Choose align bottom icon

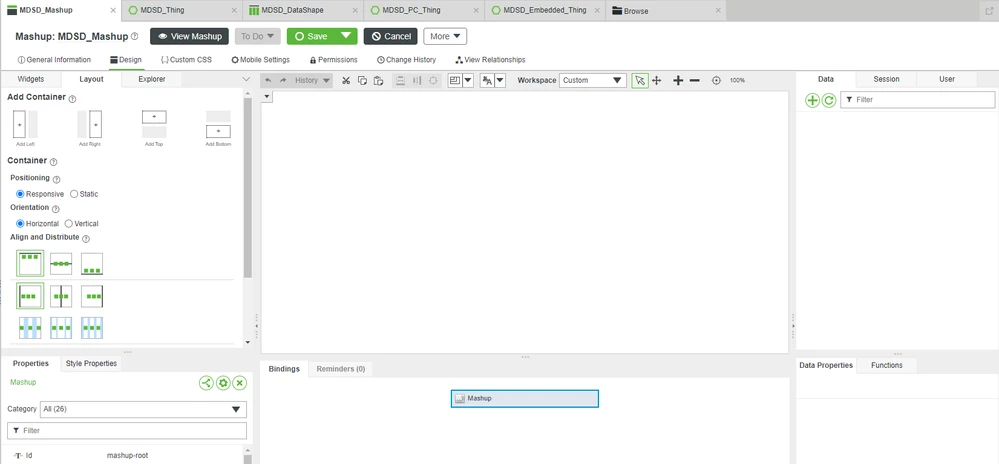tap(92, 263)
